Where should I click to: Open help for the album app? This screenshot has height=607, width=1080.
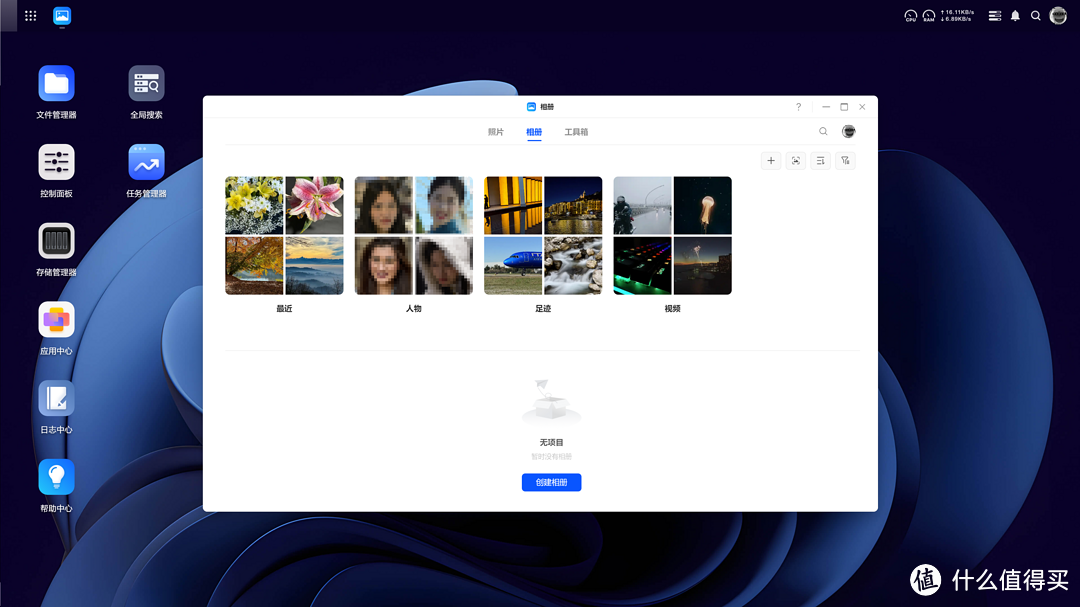click(798, 107)
